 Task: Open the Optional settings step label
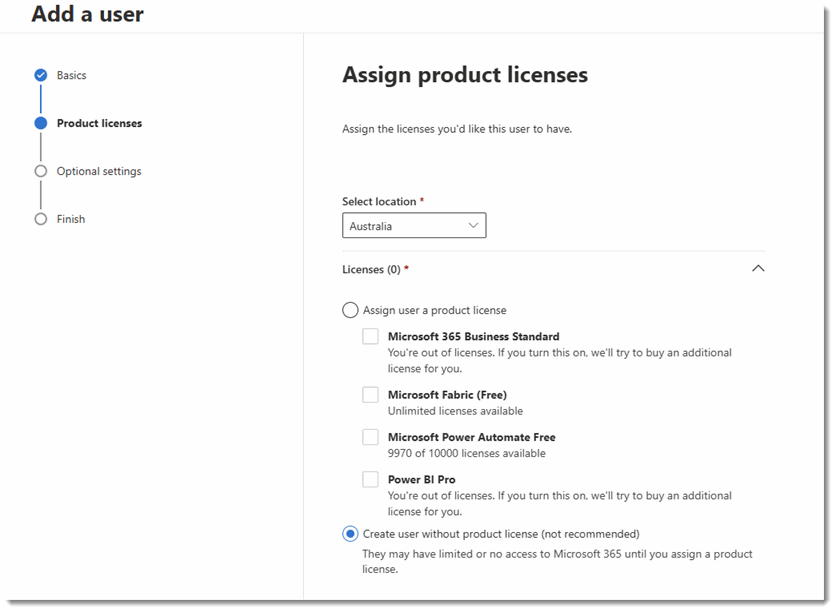point(99,171)
